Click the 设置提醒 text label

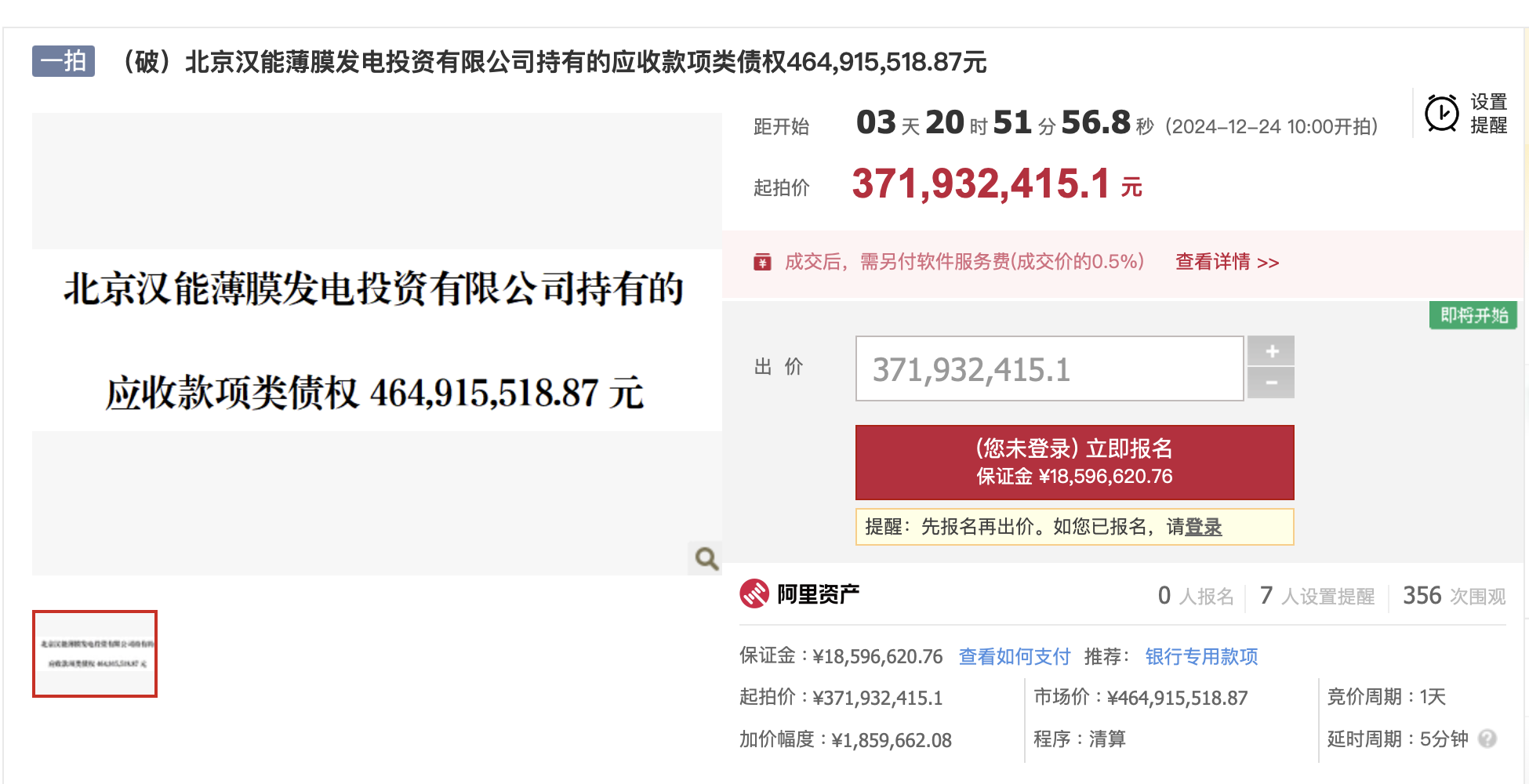pyautogui.click(x=1488, y=114)
